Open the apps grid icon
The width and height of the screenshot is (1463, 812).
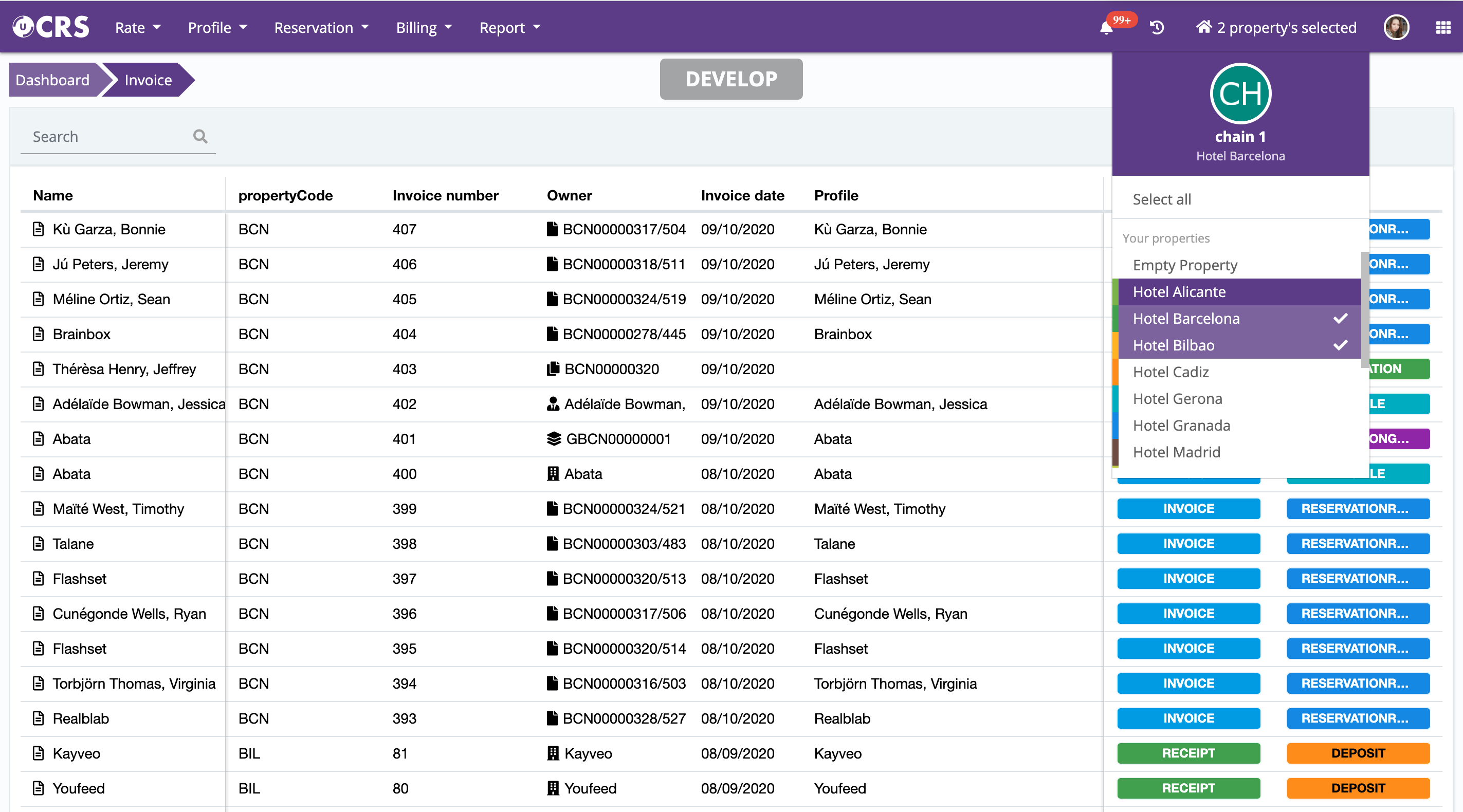pos(1443,27)
